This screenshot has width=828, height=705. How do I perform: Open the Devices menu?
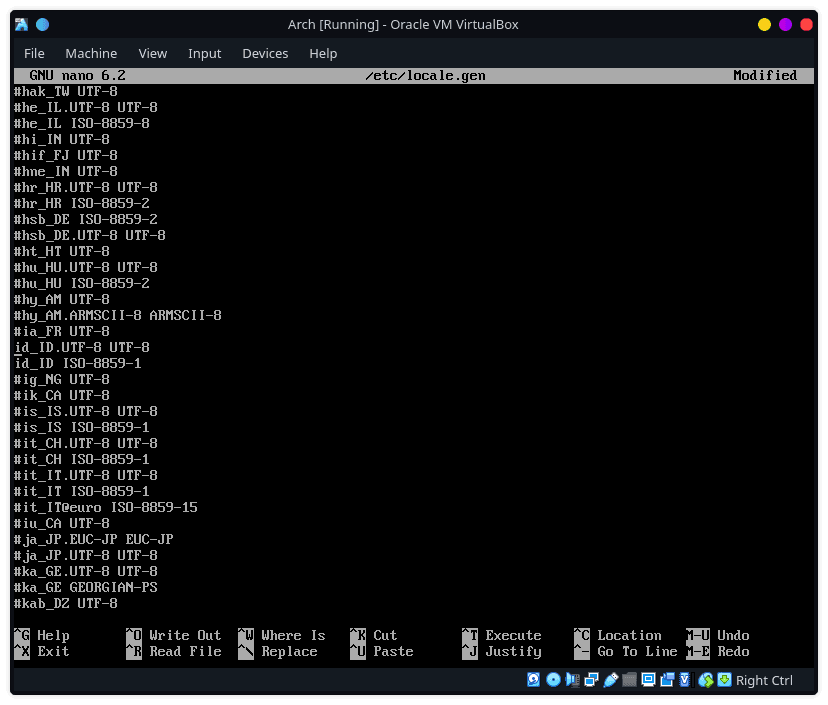tap(265, 53)
